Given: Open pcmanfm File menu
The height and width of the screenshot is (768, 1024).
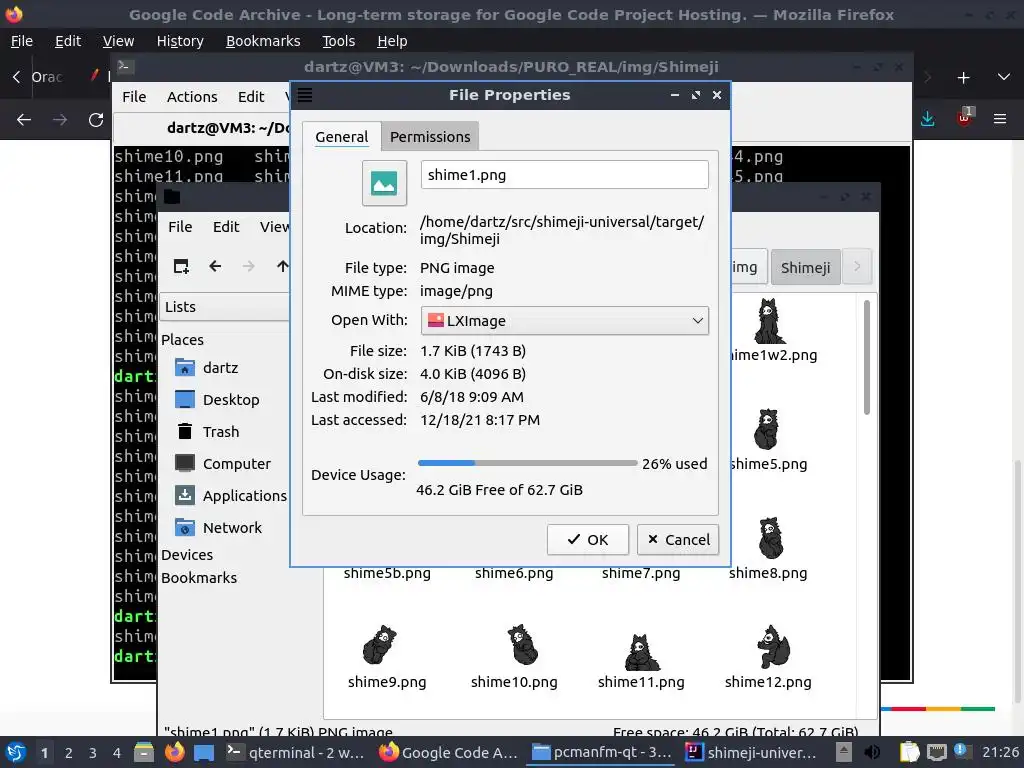Looking at the screenshot, I should (x=180, y=227).
